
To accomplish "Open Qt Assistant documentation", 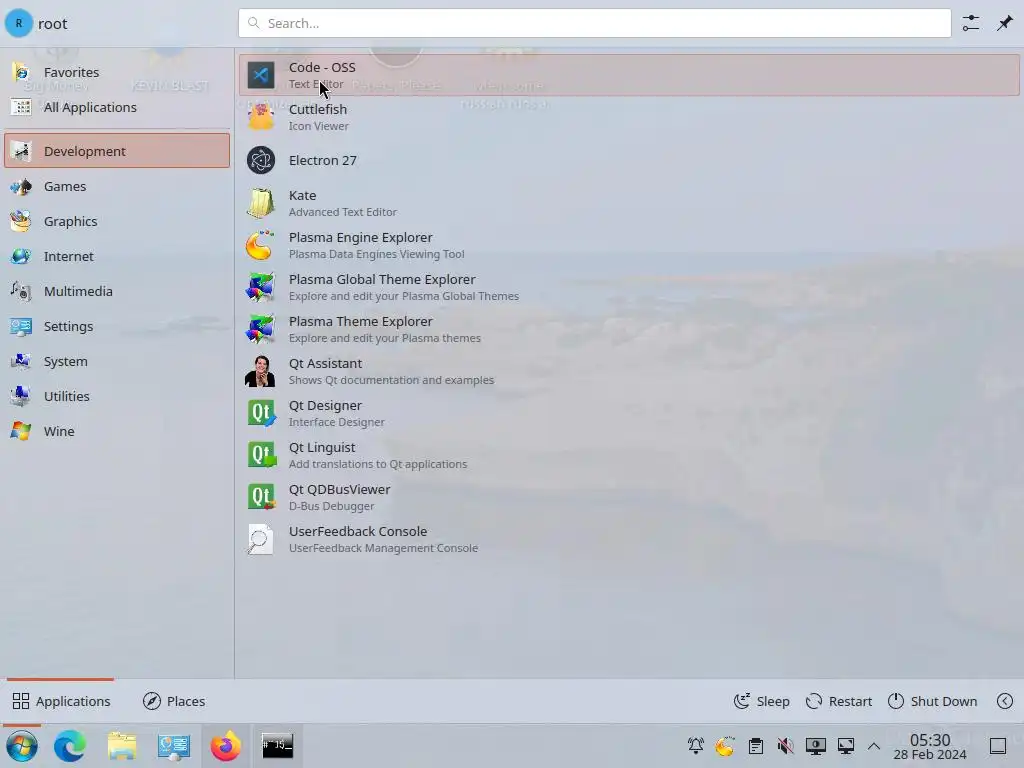I will [629, 371].
